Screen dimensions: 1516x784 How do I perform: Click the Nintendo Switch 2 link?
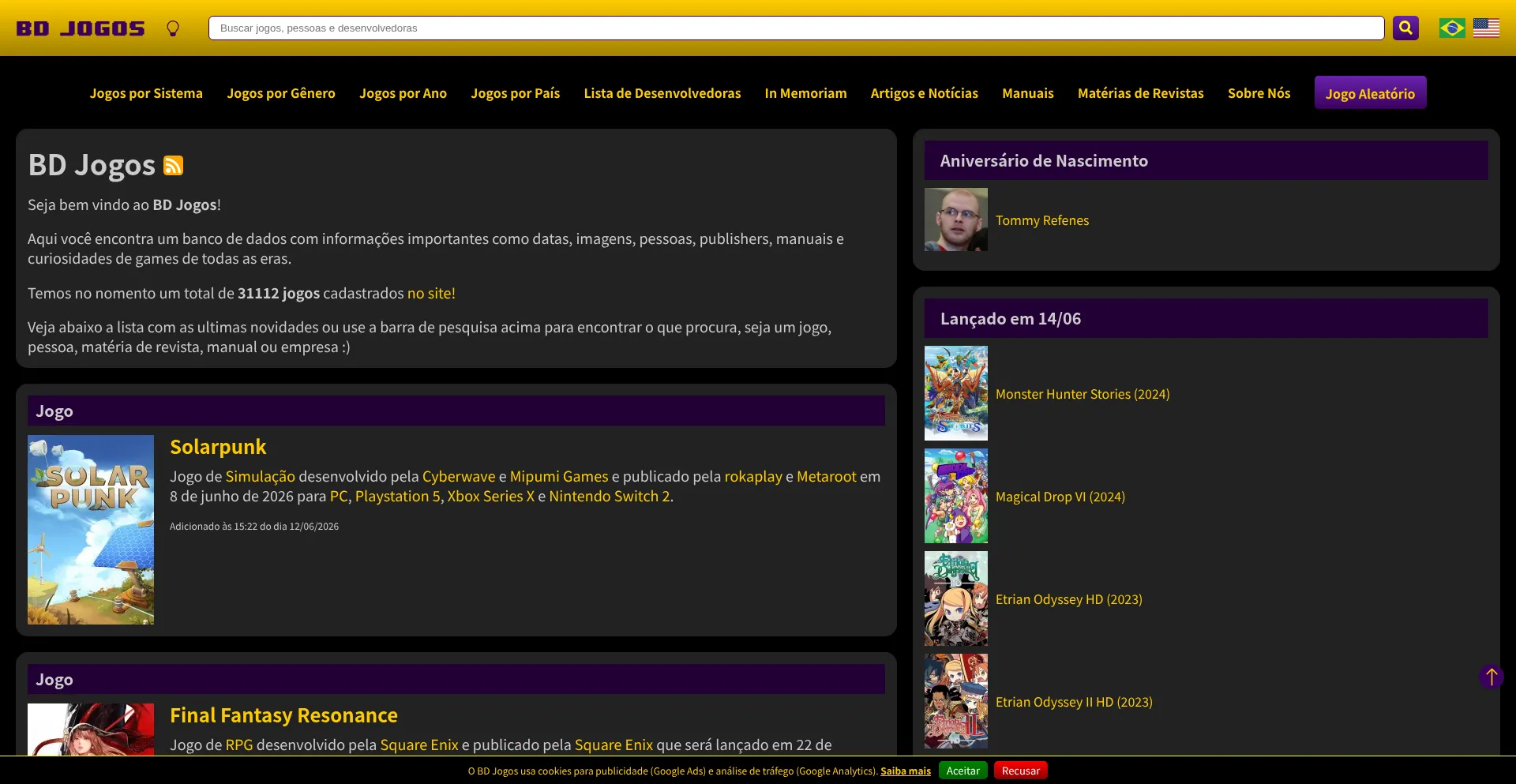point(610,496)
